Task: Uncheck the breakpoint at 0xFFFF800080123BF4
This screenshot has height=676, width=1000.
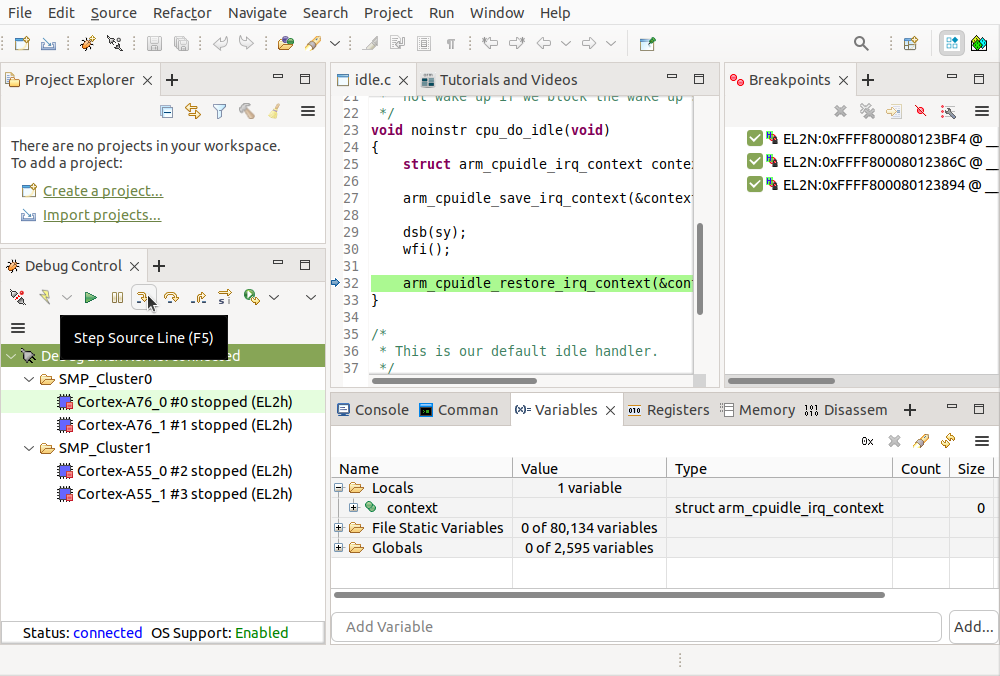Action: tap(755, 138)
